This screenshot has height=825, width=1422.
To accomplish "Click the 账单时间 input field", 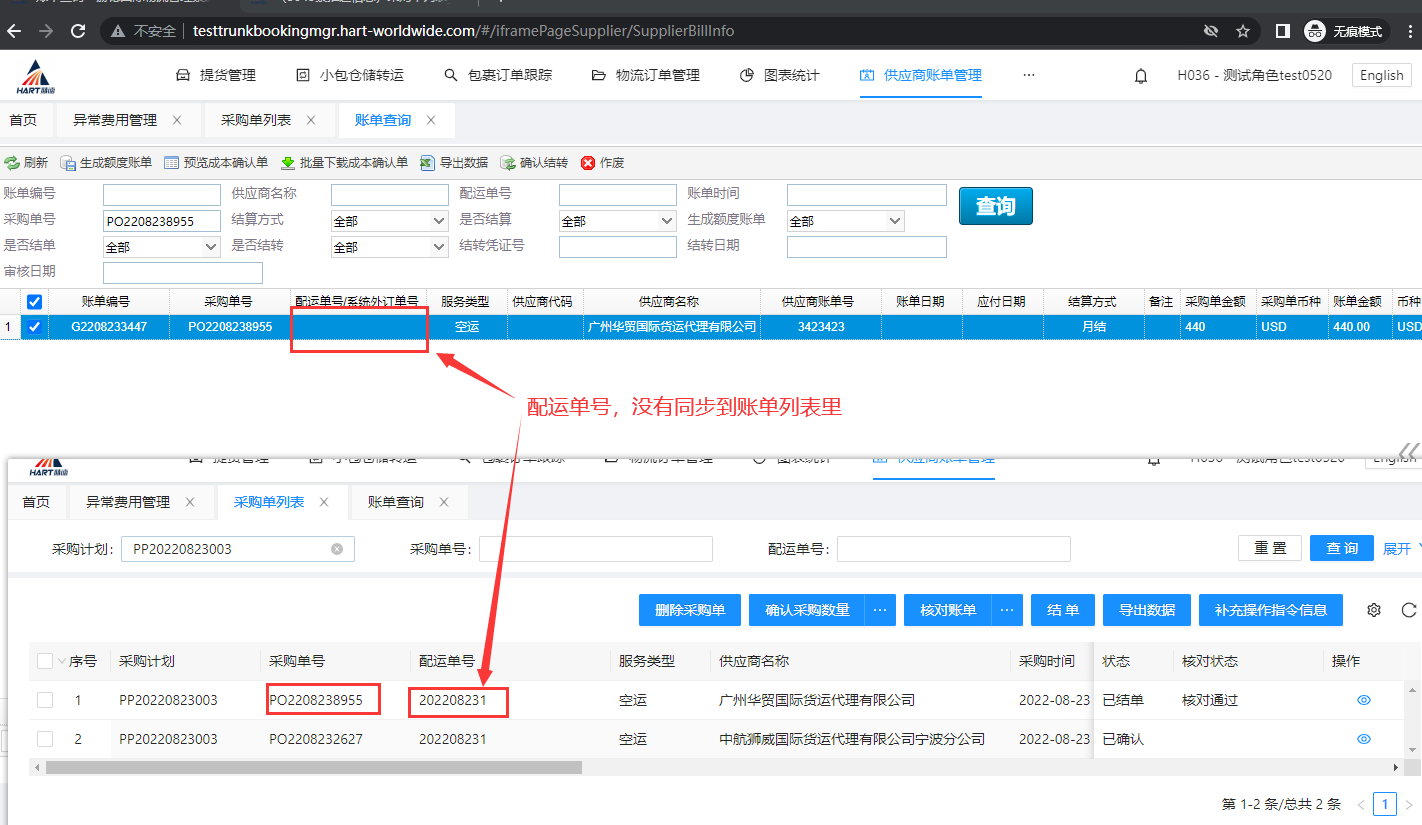I will 866,195.
